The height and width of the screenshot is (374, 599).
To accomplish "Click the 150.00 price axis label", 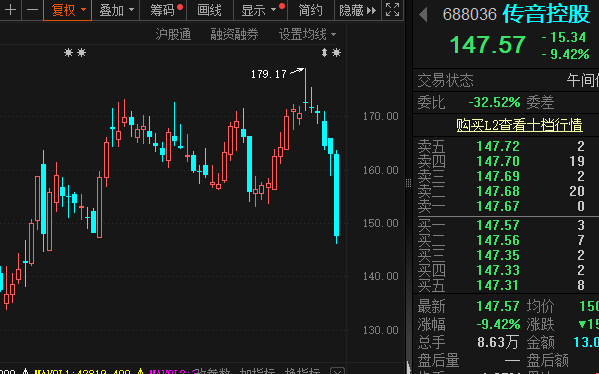I will 380,223.
